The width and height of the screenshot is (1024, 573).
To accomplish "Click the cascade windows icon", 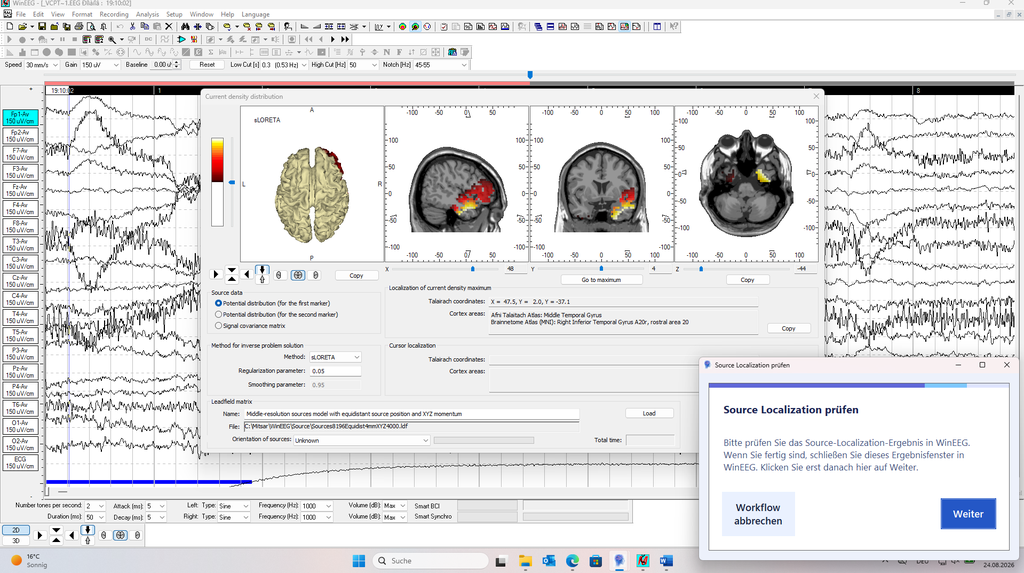I will click(538, 27).
